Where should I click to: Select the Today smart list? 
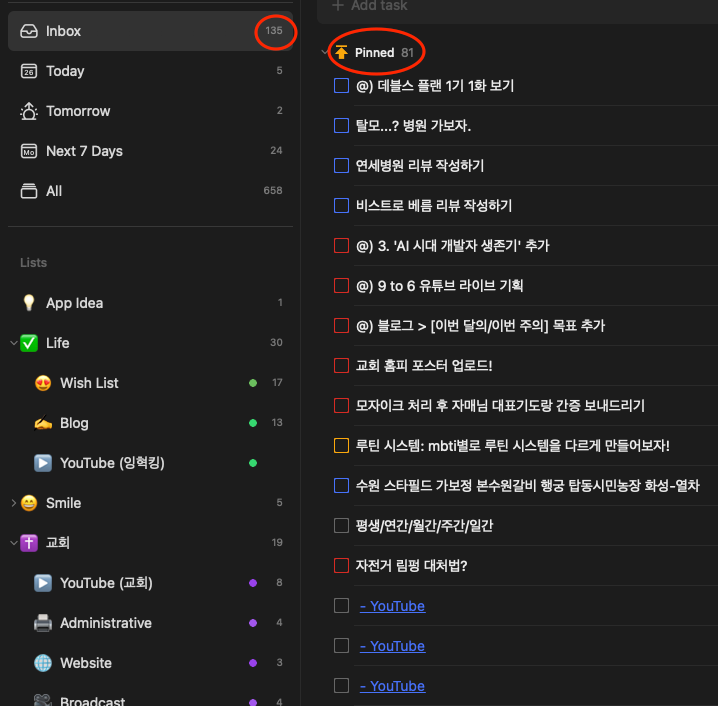pos(150,71)
